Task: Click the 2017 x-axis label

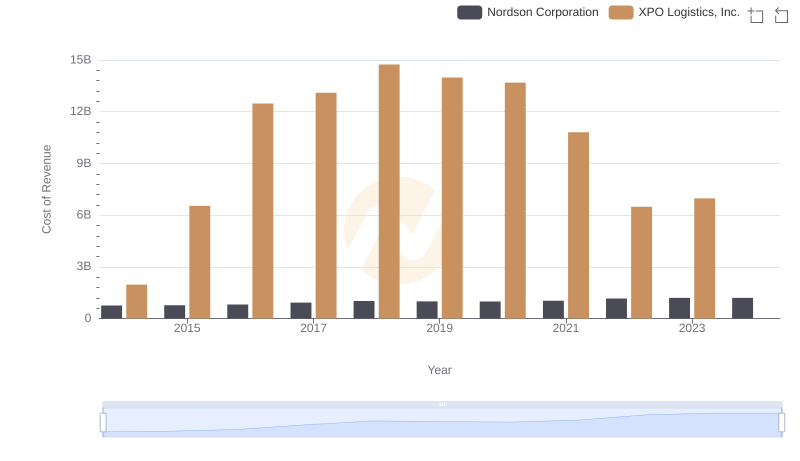Action: (x=313, y=328)
